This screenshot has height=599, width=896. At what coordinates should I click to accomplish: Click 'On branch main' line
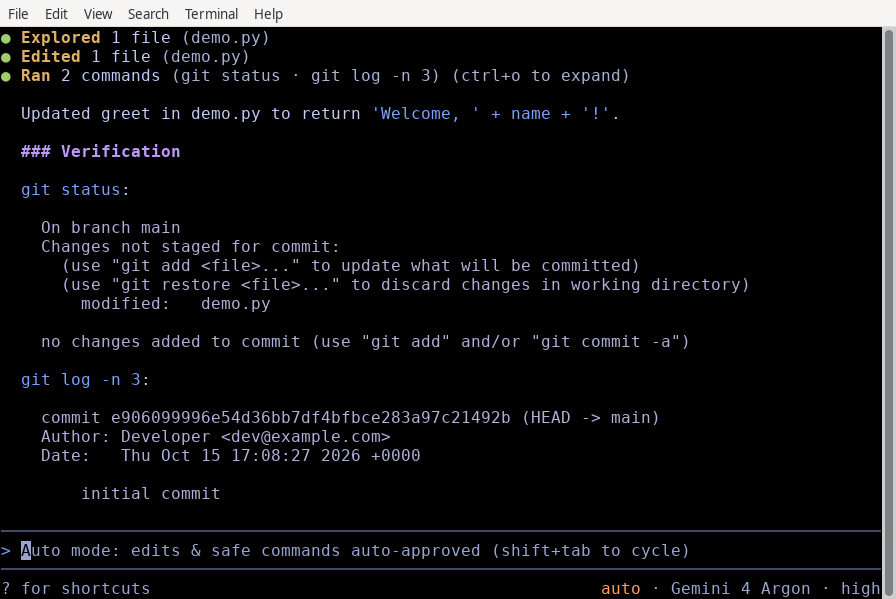point(110,227)
